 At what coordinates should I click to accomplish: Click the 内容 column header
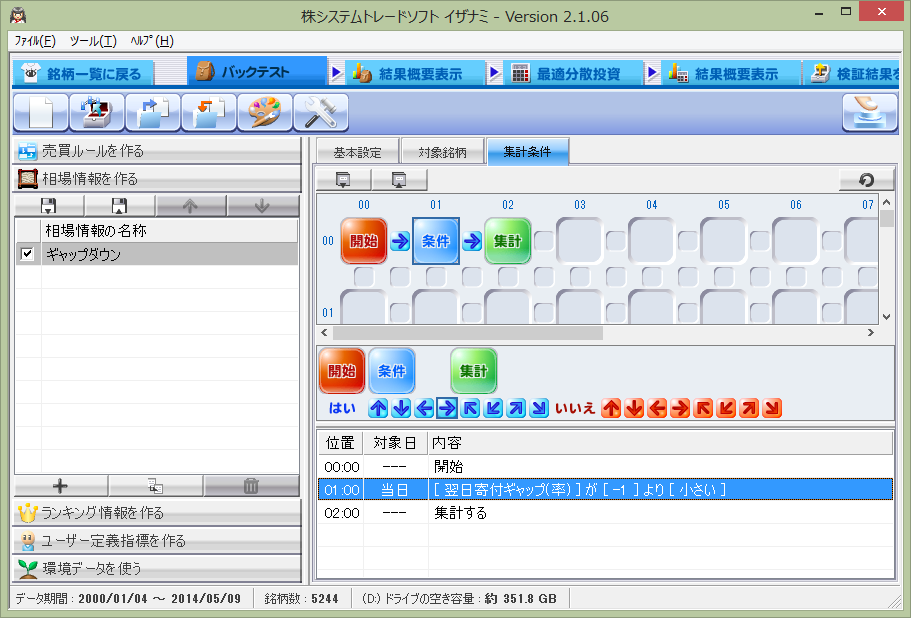pos(660,443)
